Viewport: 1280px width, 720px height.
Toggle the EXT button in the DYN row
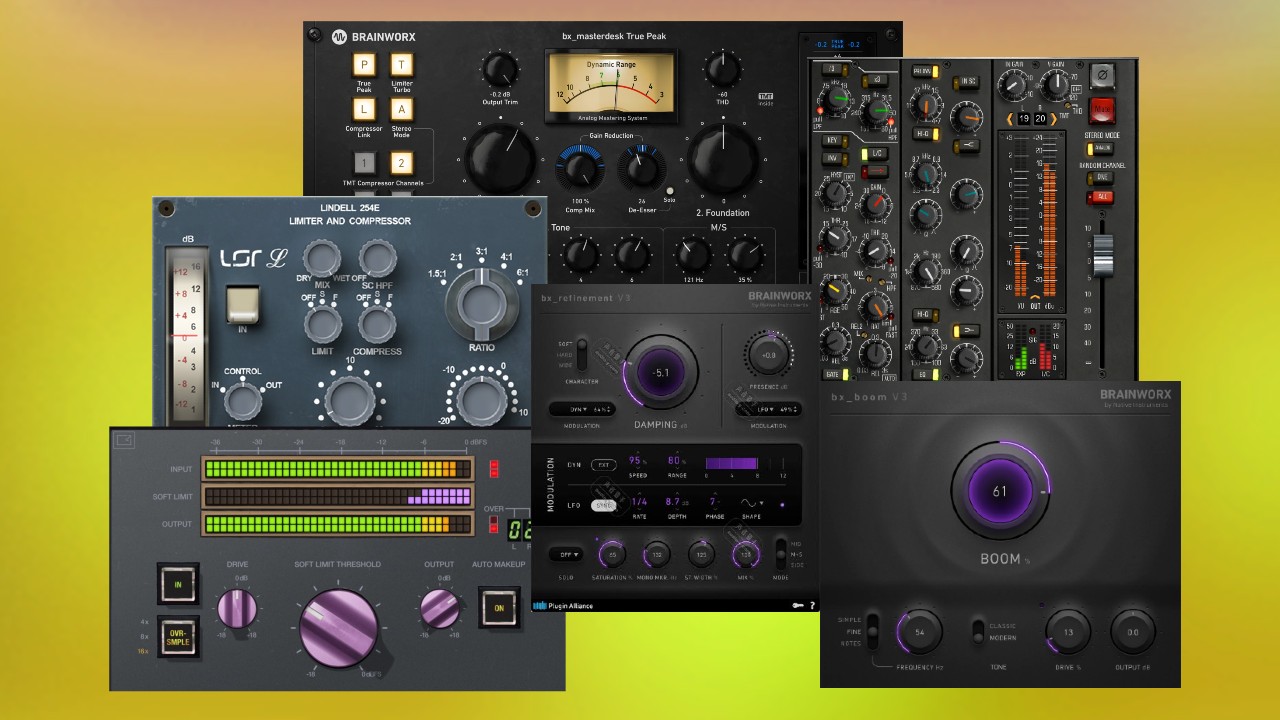[603, 465]
